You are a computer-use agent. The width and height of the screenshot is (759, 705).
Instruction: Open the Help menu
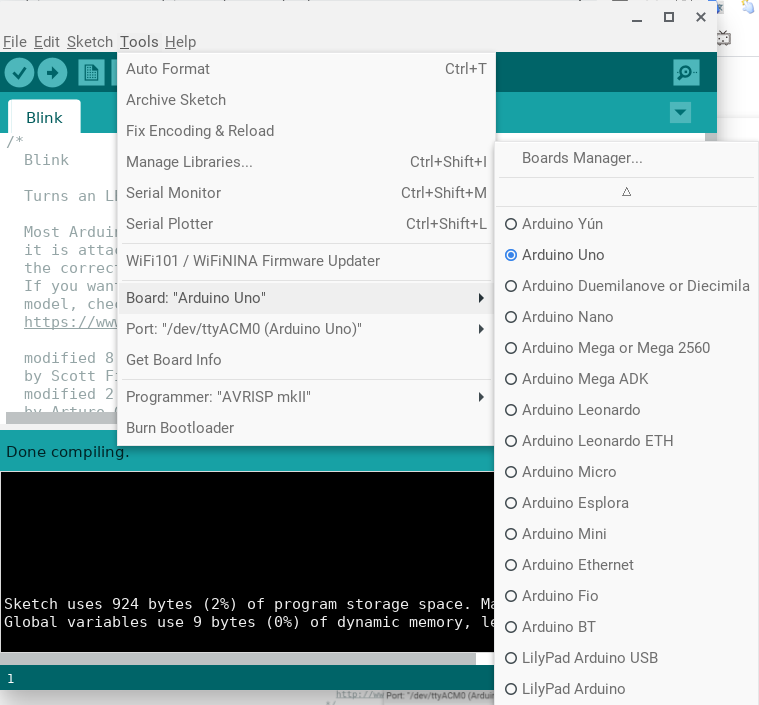181,42
